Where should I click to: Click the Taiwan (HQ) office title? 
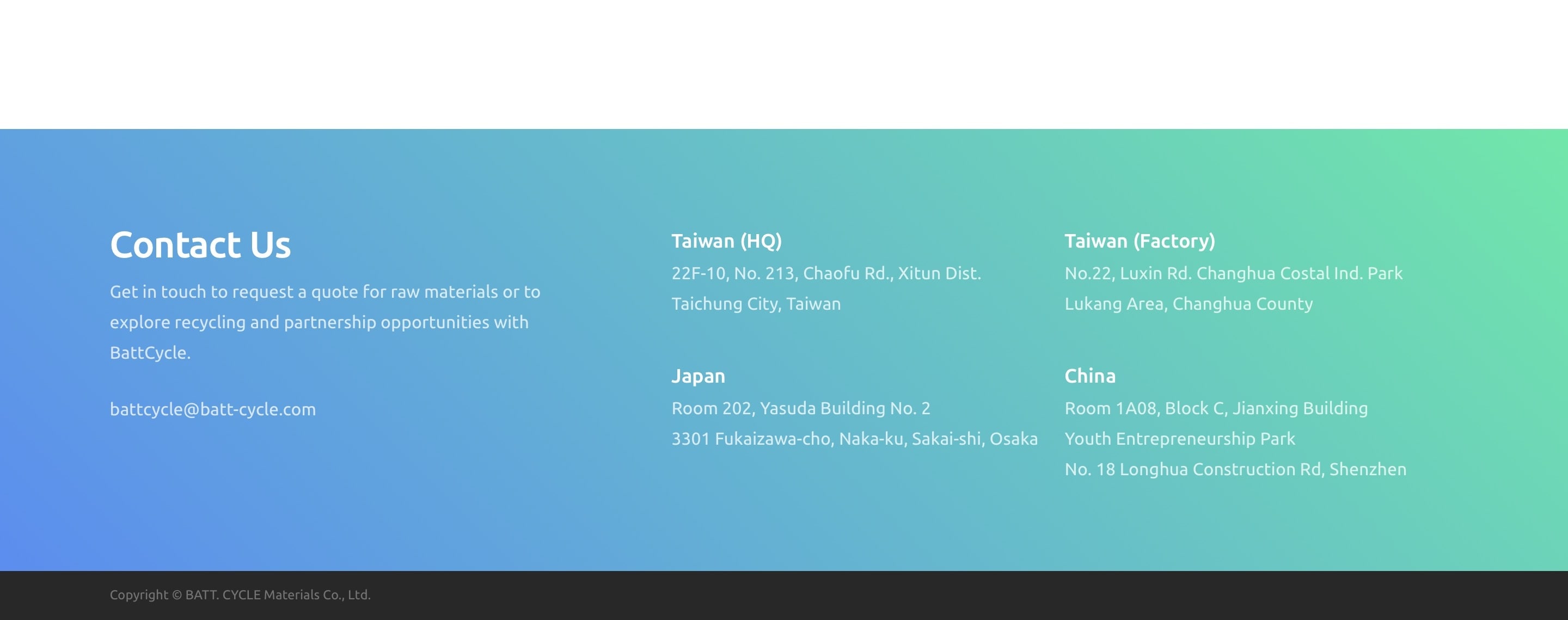click(726, 241)
